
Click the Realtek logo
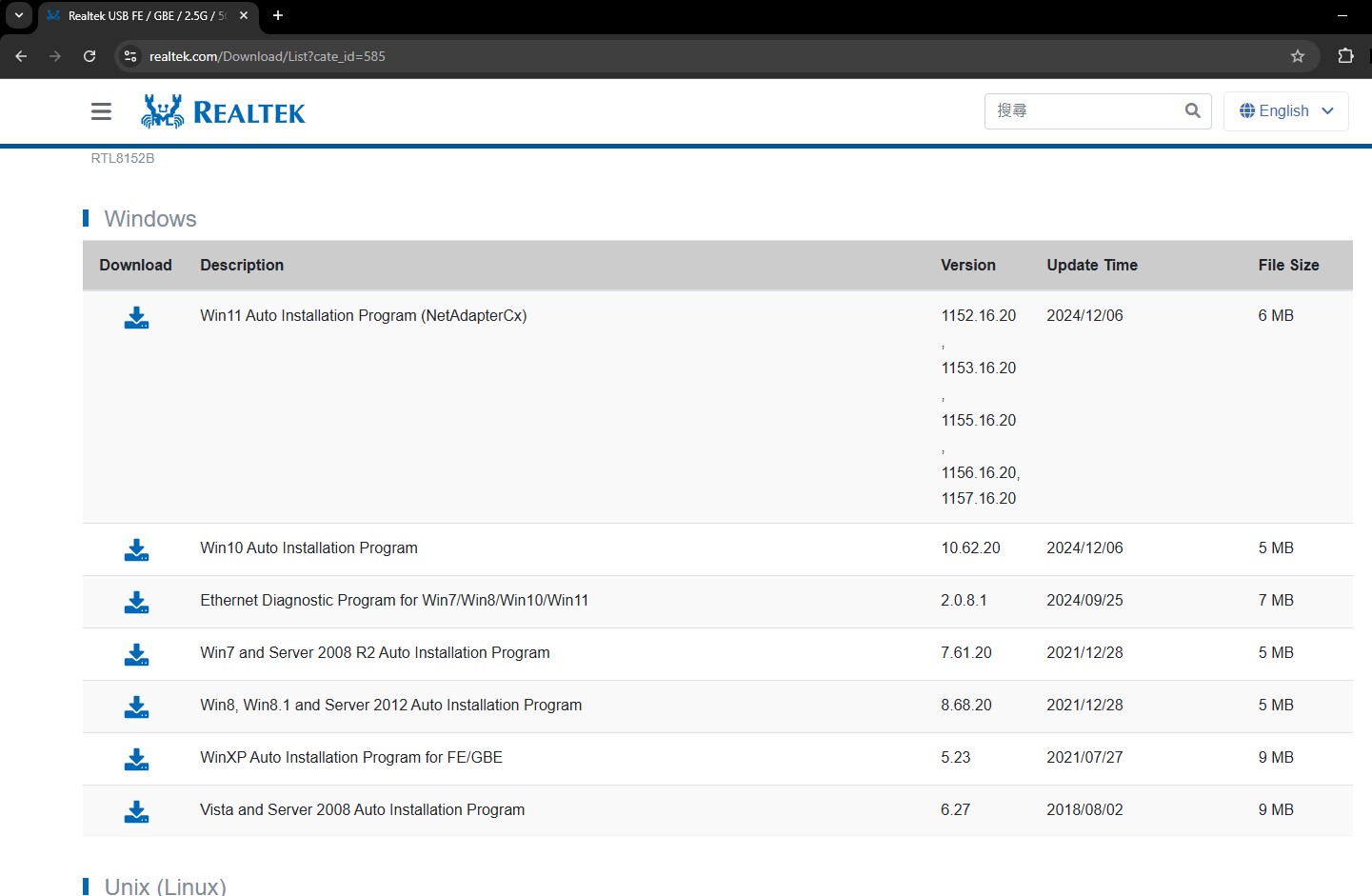pos(224,111)
